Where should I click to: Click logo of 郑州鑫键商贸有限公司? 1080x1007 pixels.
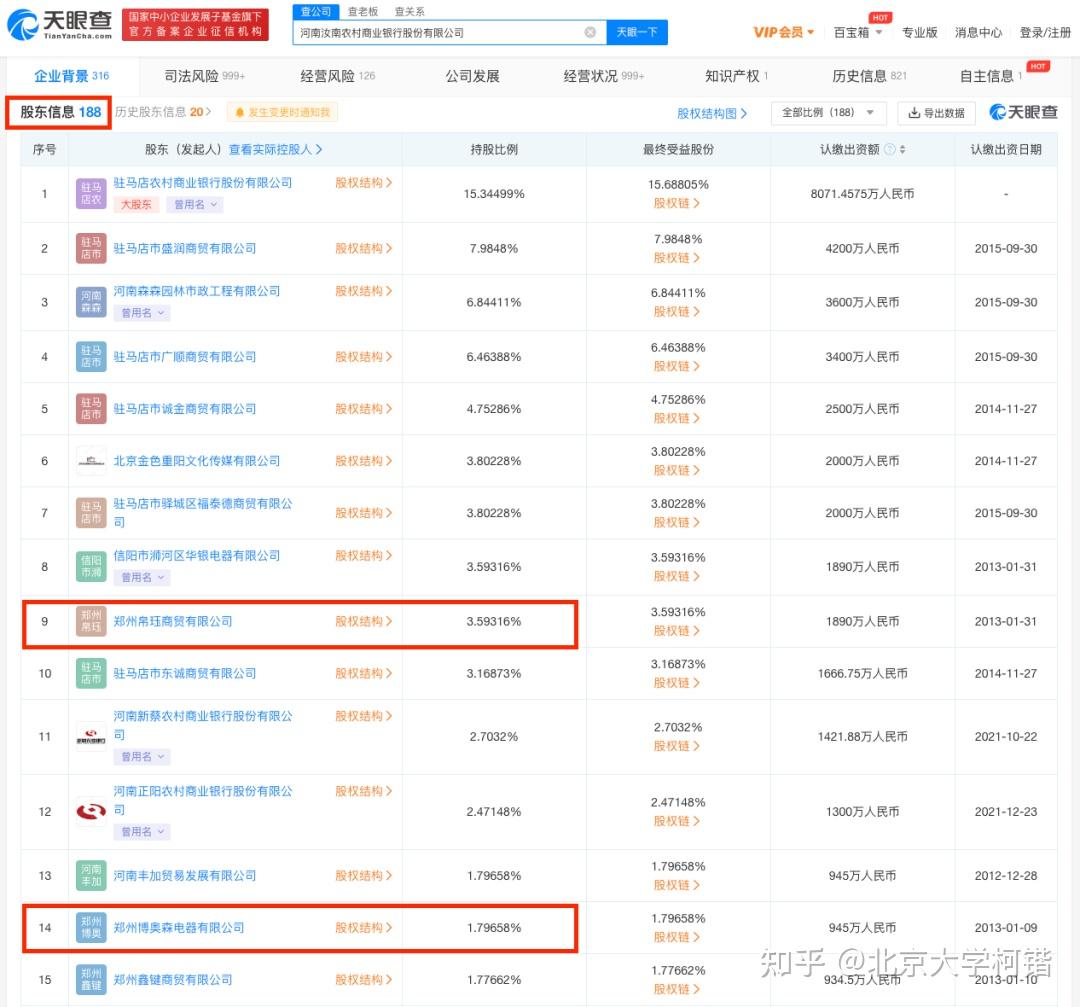91,979
